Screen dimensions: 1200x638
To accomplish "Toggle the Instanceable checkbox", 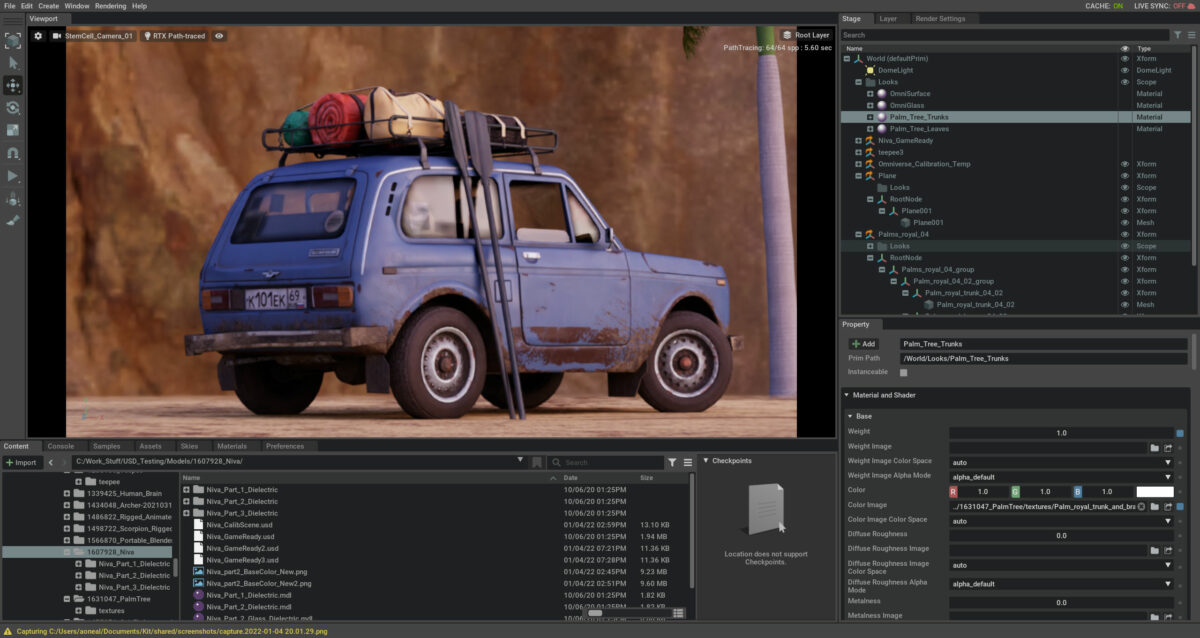I will click(x=902, y=372).
